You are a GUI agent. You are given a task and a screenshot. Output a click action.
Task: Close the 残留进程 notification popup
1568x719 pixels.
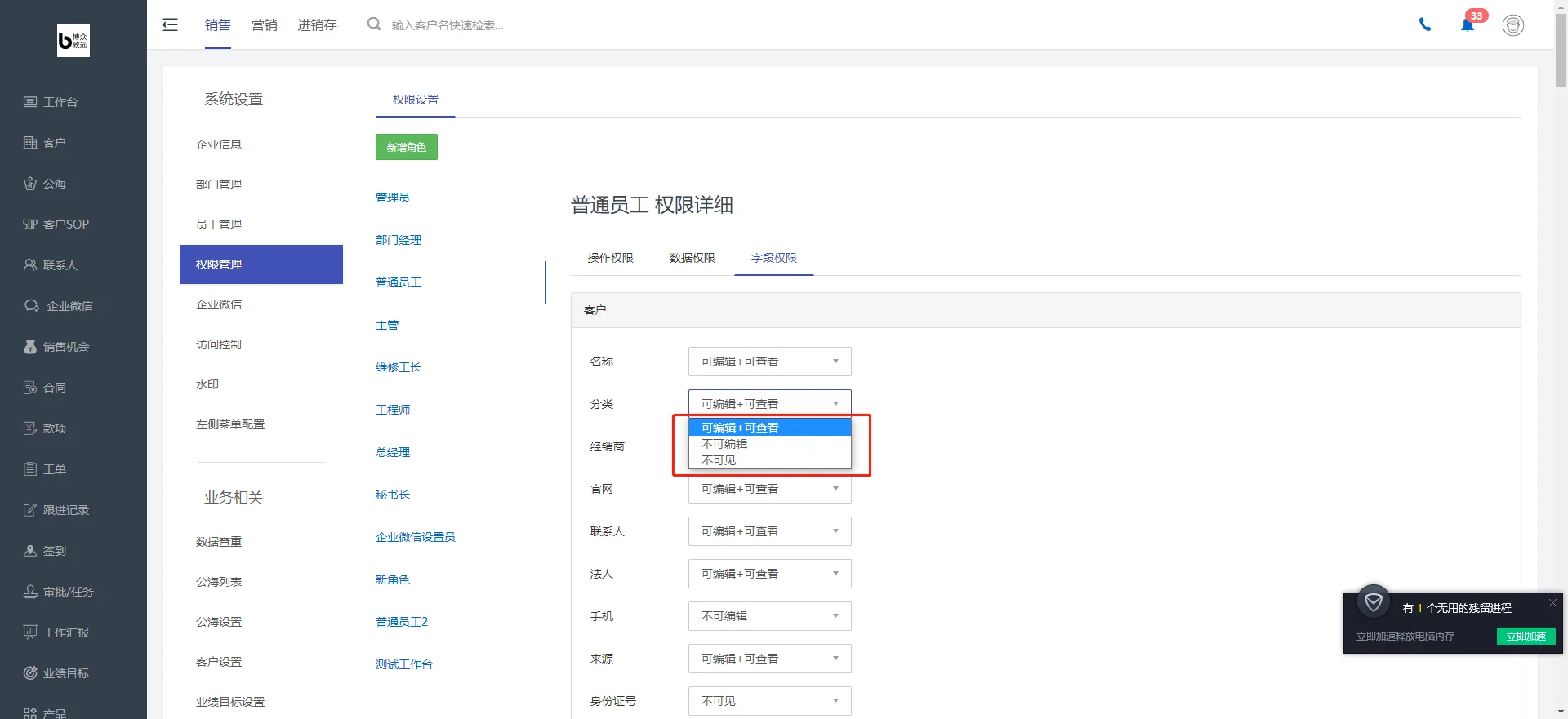click(1552, 602)
